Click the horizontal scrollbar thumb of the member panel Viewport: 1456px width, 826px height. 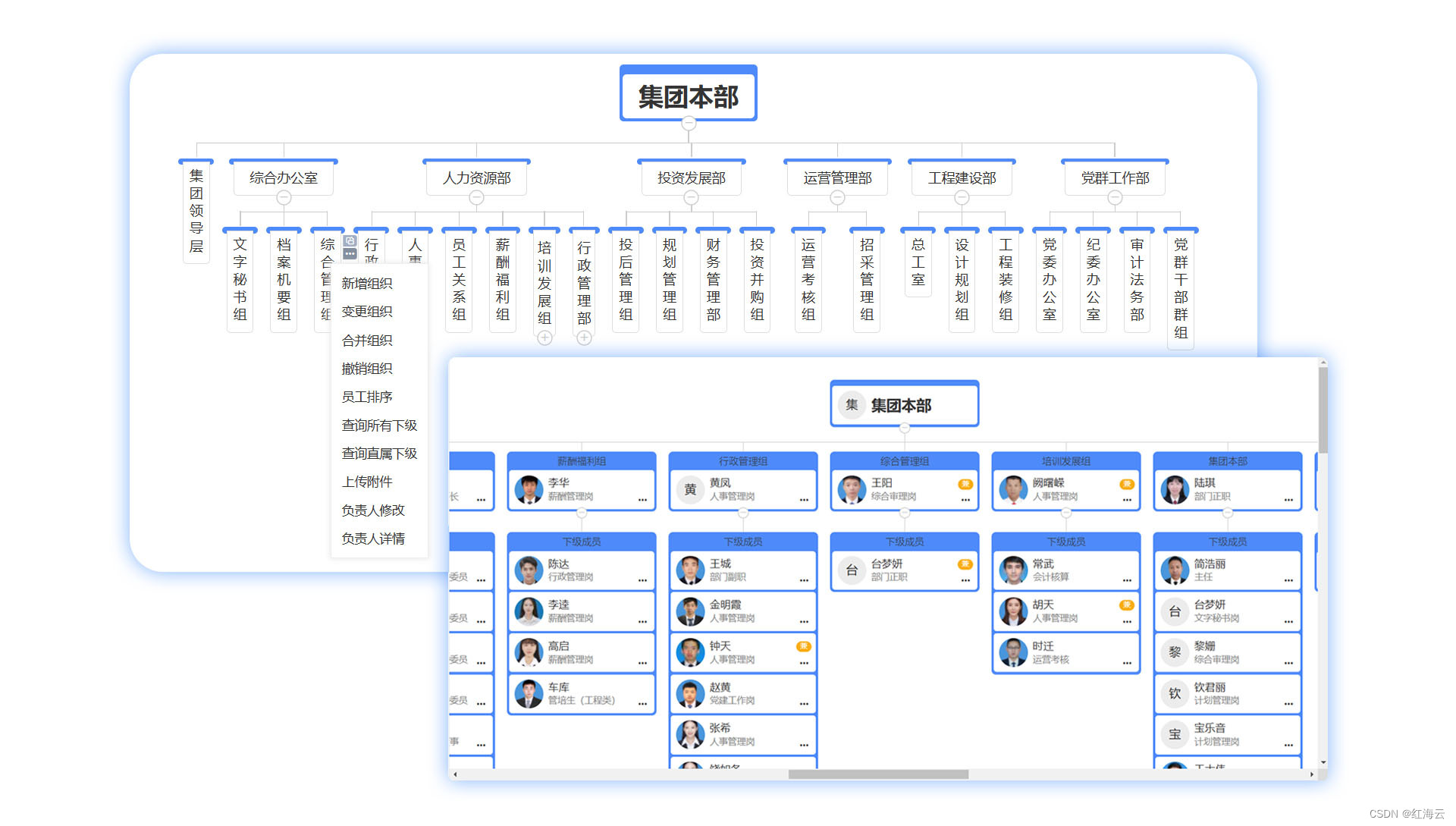(878, 774)
